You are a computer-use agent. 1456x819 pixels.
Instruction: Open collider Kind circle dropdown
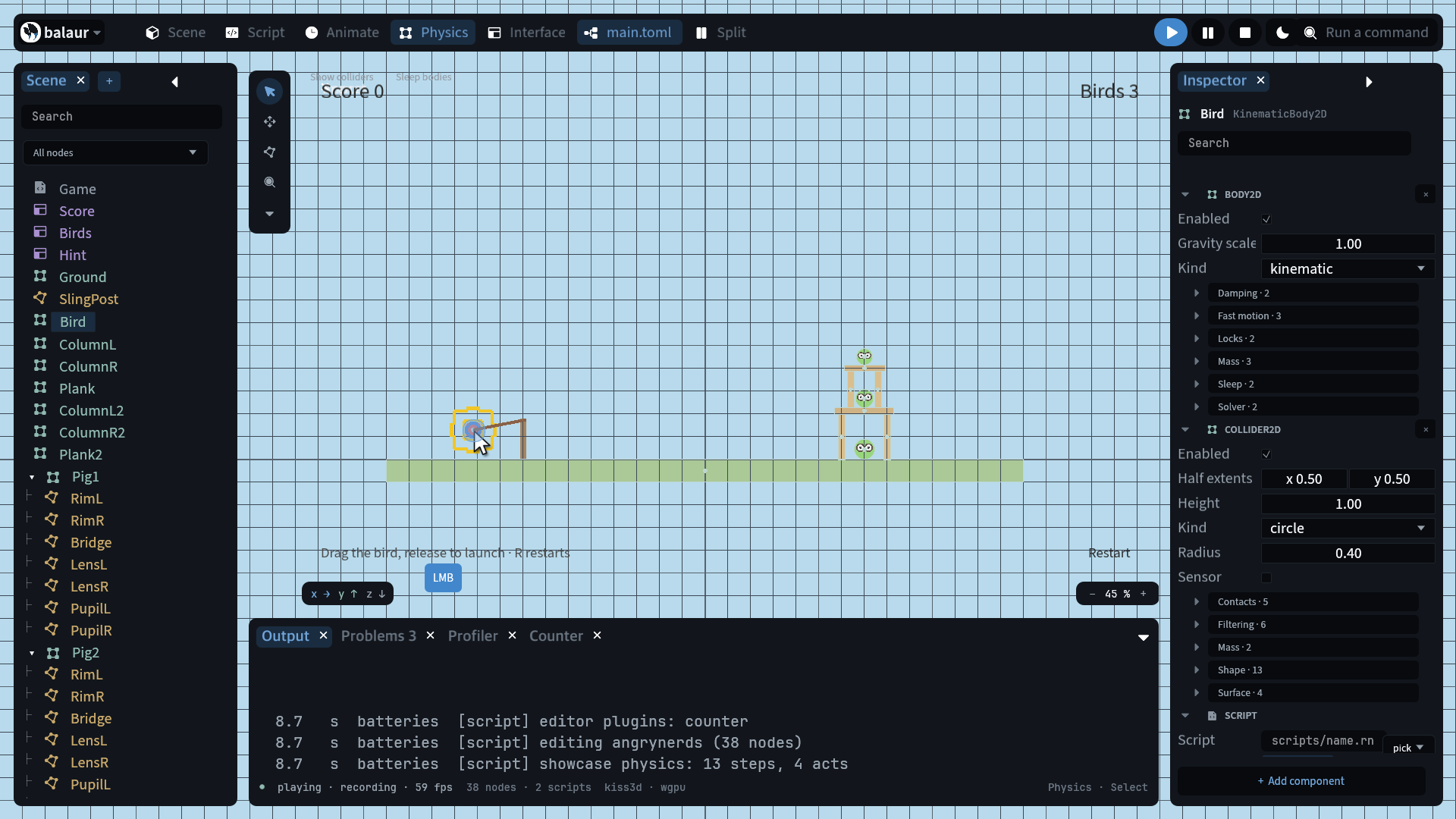pyautogui.click(x=1348, y=528)
